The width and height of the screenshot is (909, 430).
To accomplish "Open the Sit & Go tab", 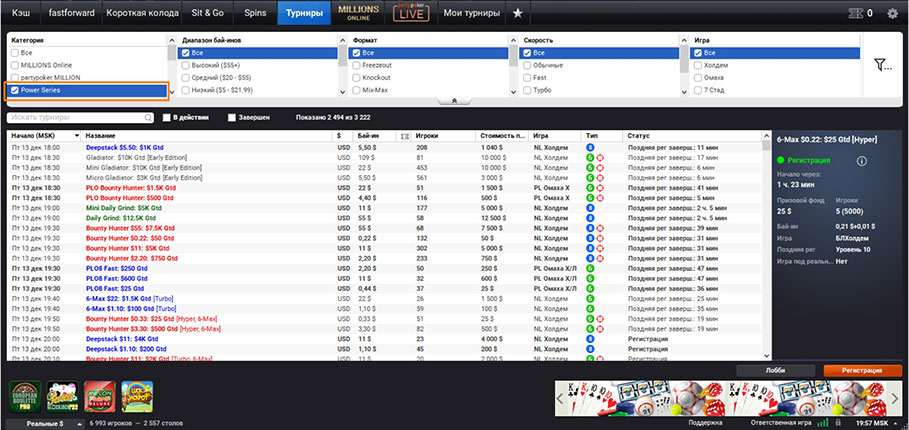I will (x=208, y=13).
